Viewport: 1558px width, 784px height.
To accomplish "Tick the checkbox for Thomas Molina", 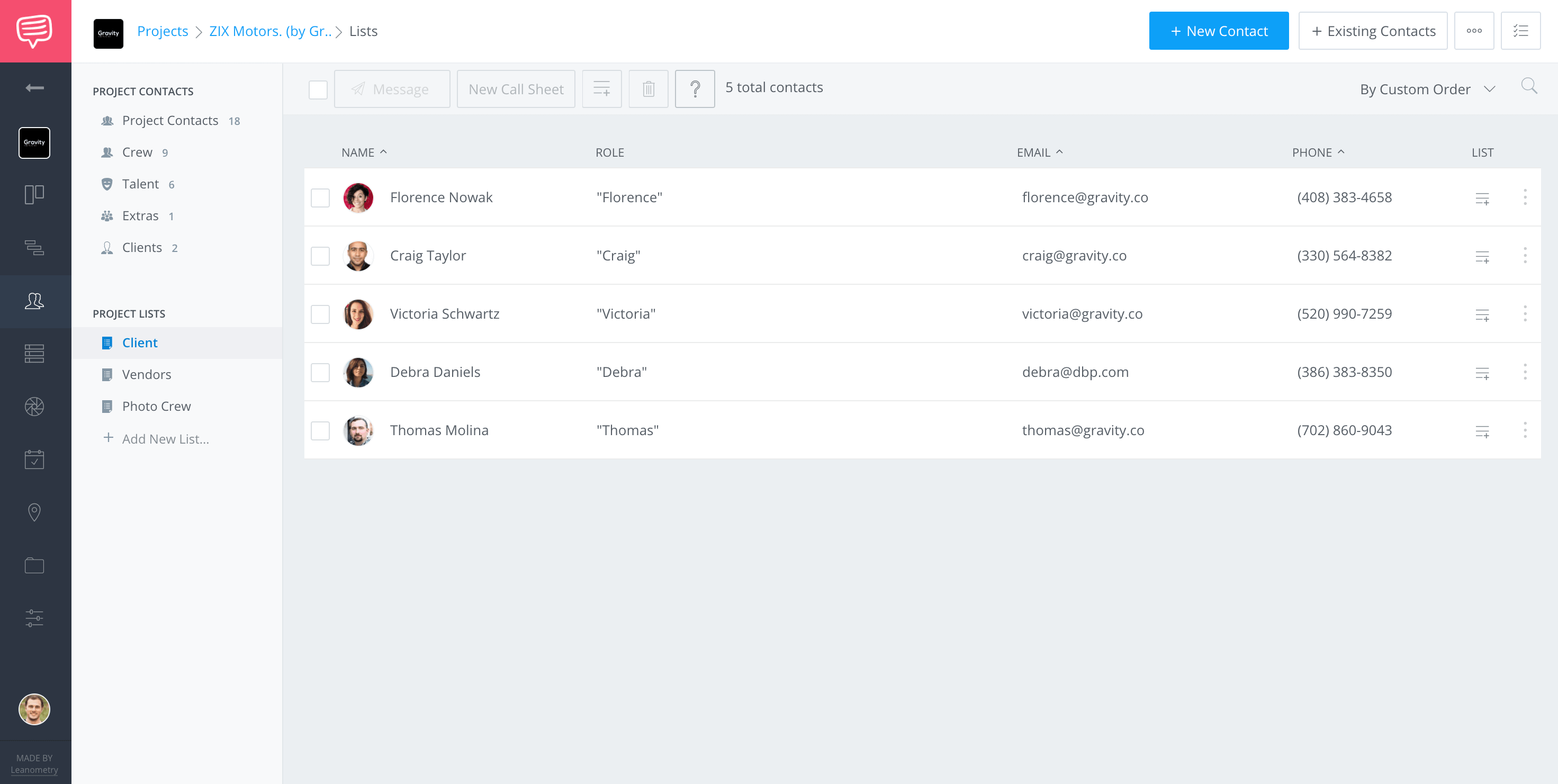I will (x=320, y=431).
